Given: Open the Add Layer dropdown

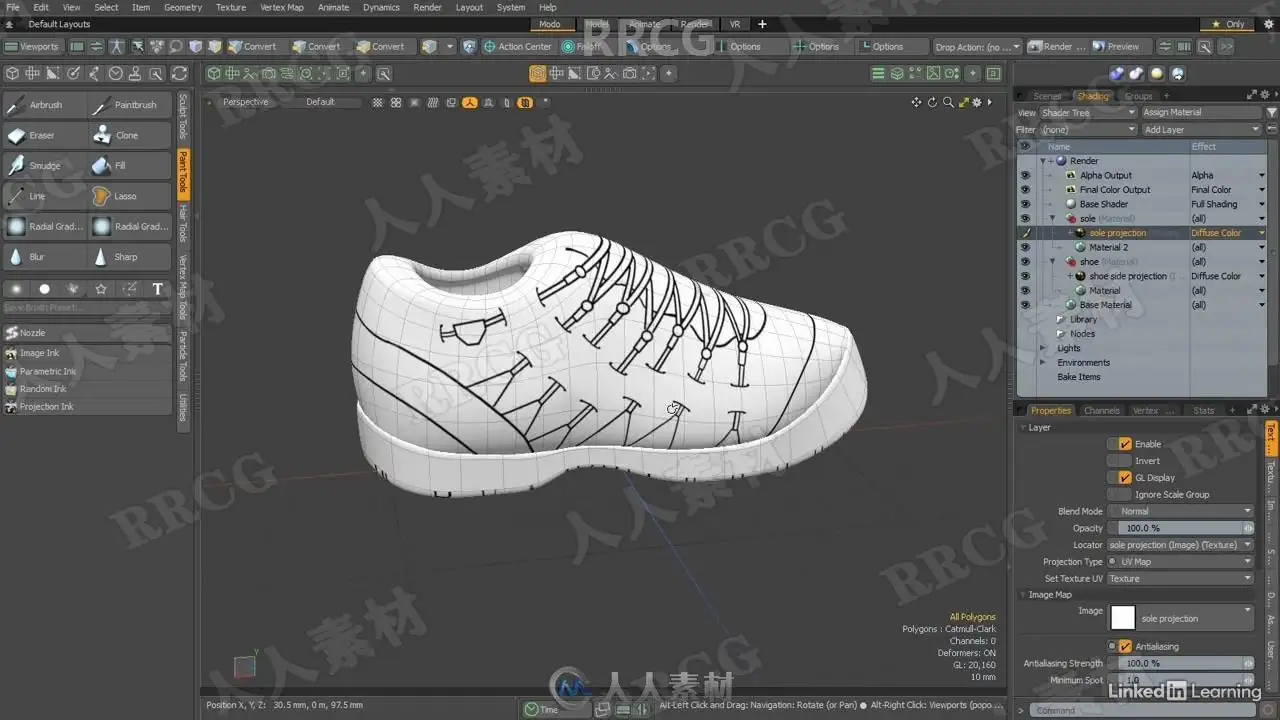Looking at the screenshot, I should 1202,130.
